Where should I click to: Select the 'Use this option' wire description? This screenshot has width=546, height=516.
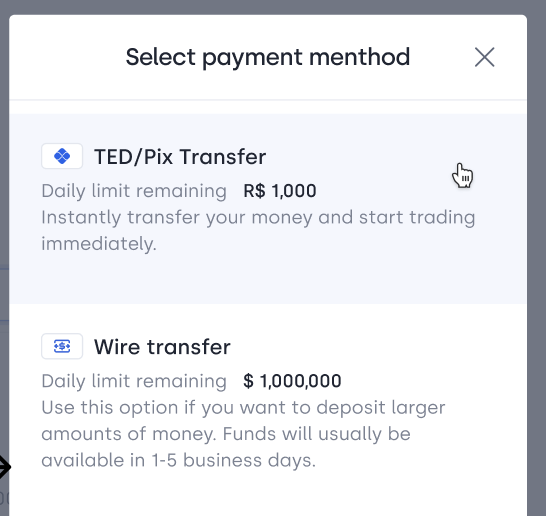[x=243, y=434]
